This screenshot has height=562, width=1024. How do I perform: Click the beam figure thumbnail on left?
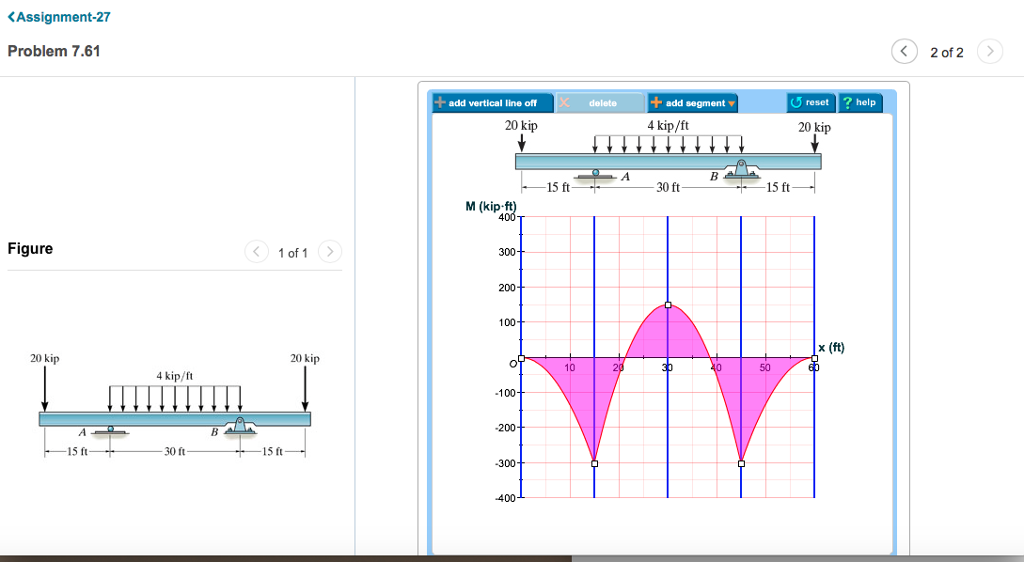174,405
